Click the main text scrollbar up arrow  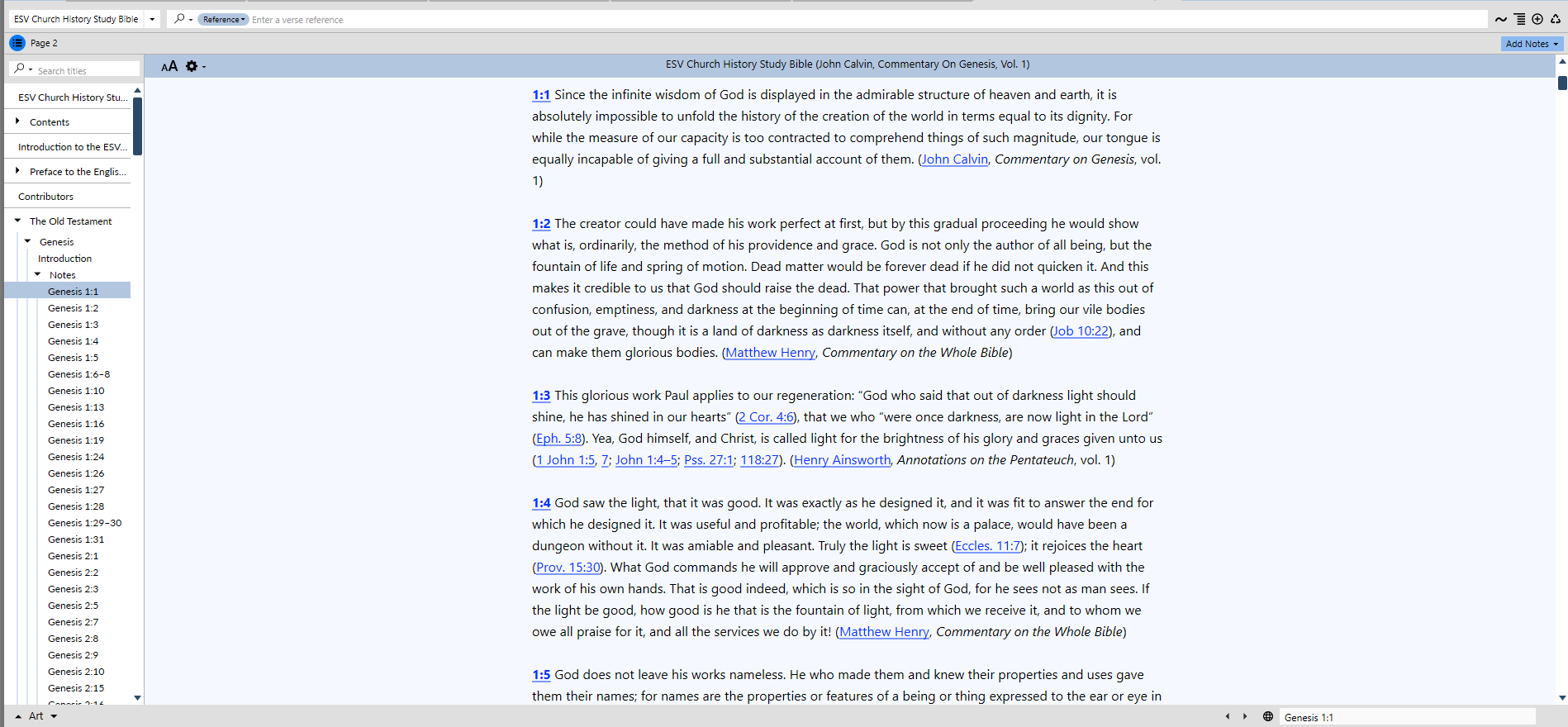tap(1562, 61)
